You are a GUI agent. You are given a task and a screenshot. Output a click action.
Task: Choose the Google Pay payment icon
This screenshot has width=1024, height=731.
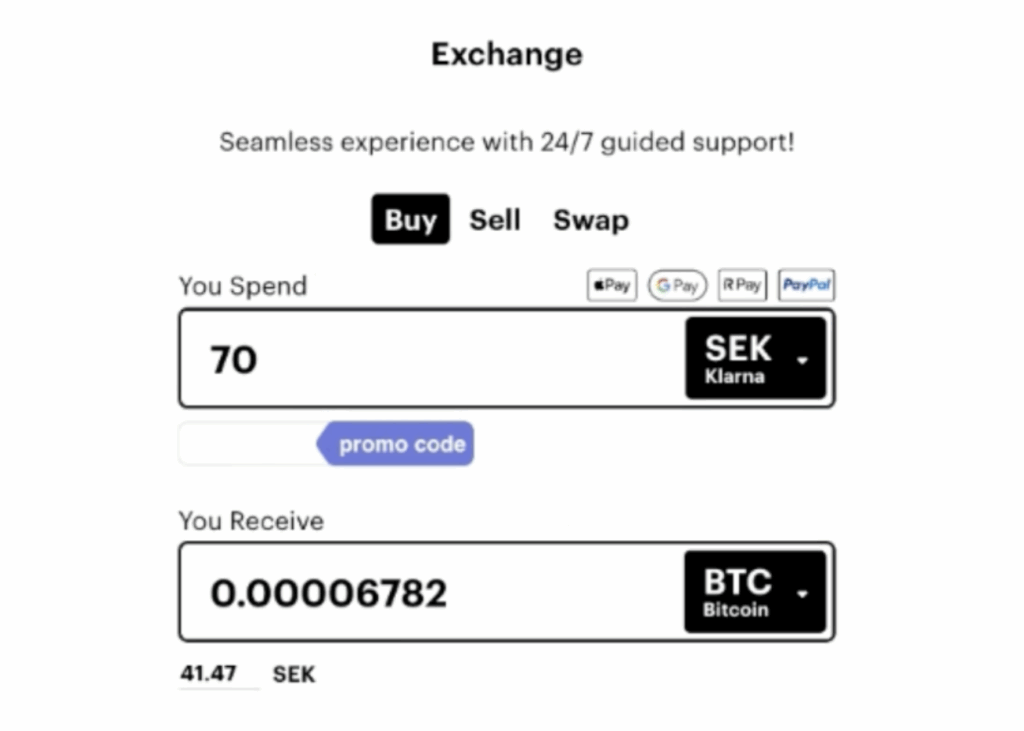[x=677, y=286]
